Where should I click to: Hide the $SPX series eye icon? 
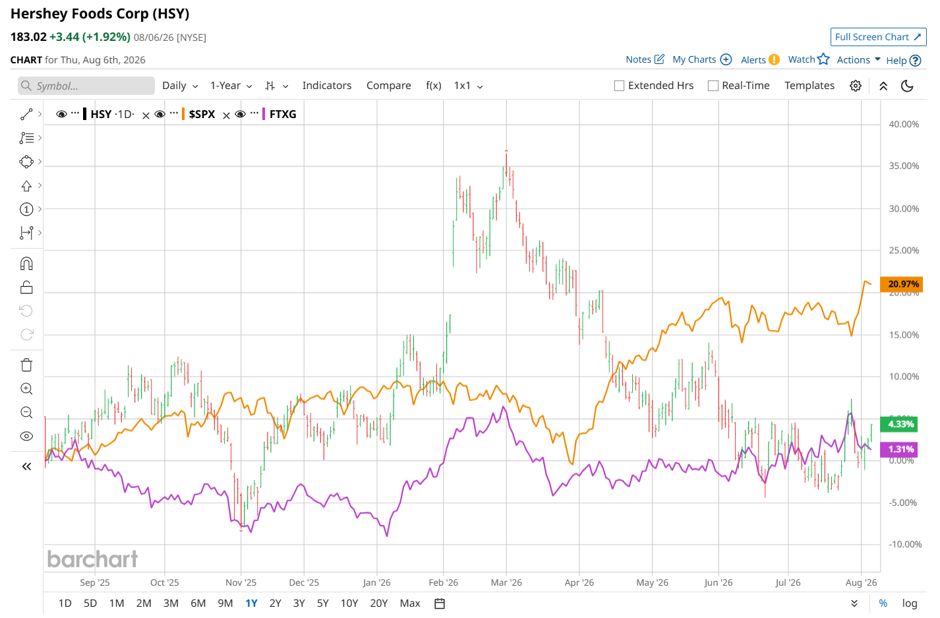point(159,114)
